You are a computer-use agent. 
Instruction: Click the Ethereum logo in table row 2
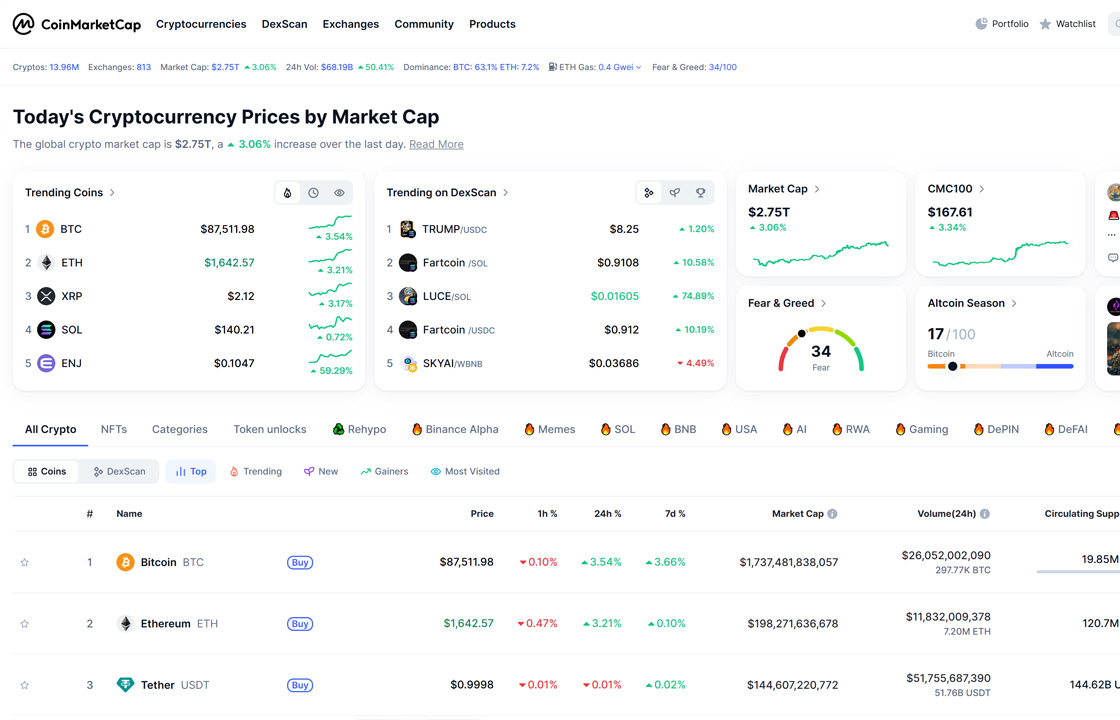pyautogui.click(x=125, y=624)
